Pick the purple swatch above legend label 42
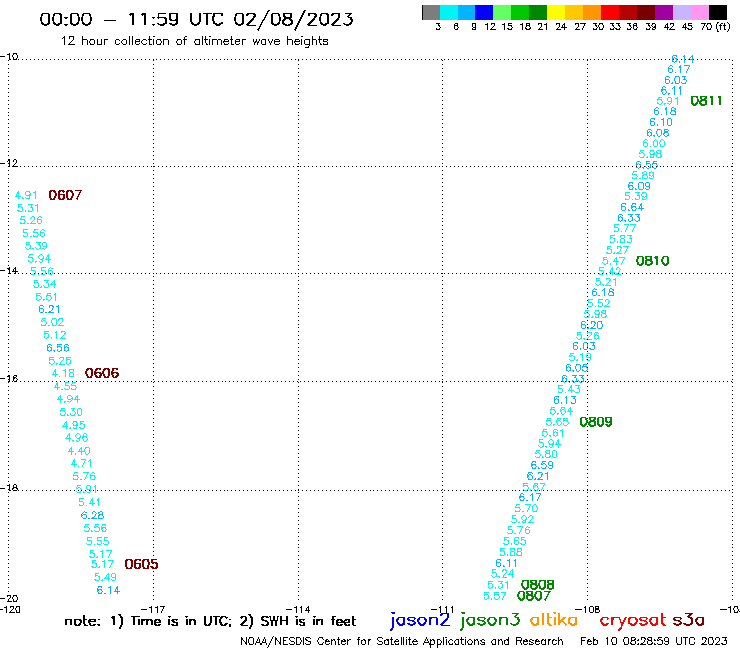The height and width of the screenshot is (650, 740). coord(664,12)
